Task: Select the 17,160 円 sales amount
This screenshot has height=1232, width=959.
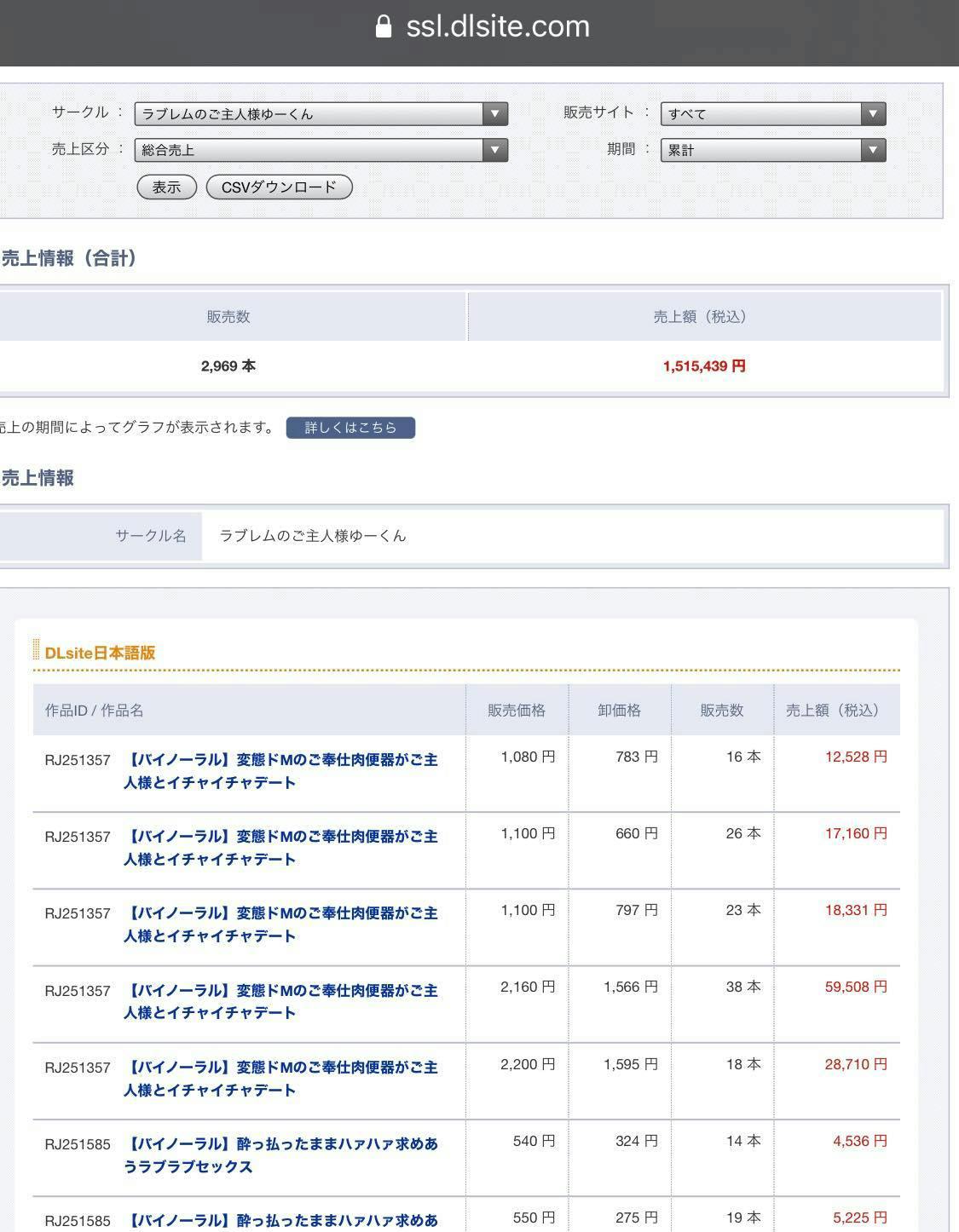Action: 856,833
